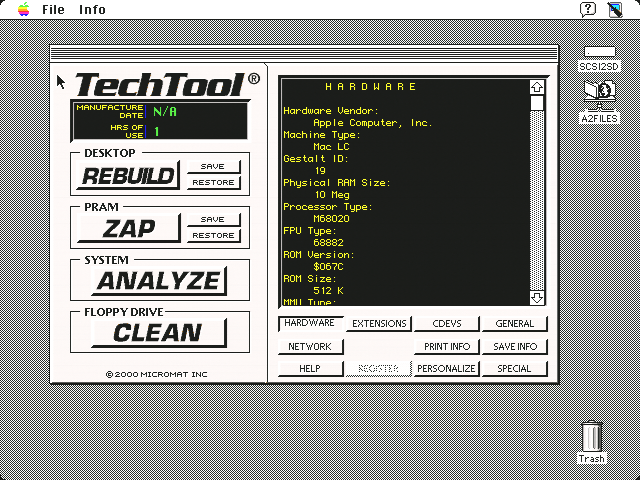The width and height of the screenshot is (640, 480).
Task: Click SAVE INFO button
Action: [x=514, y=347]
